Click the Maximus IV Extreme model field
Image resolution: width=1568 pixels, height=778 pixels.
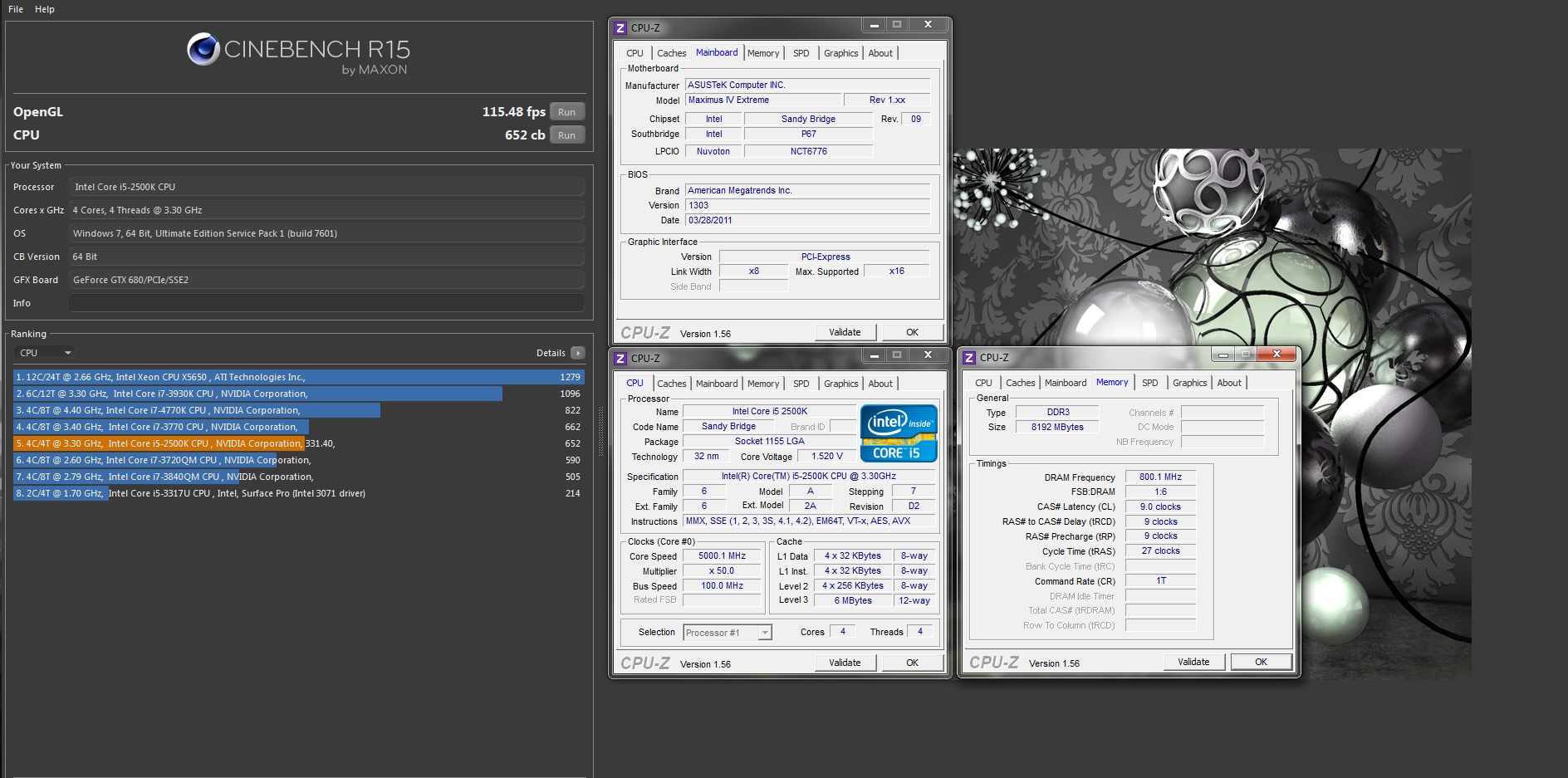(762, 100)
